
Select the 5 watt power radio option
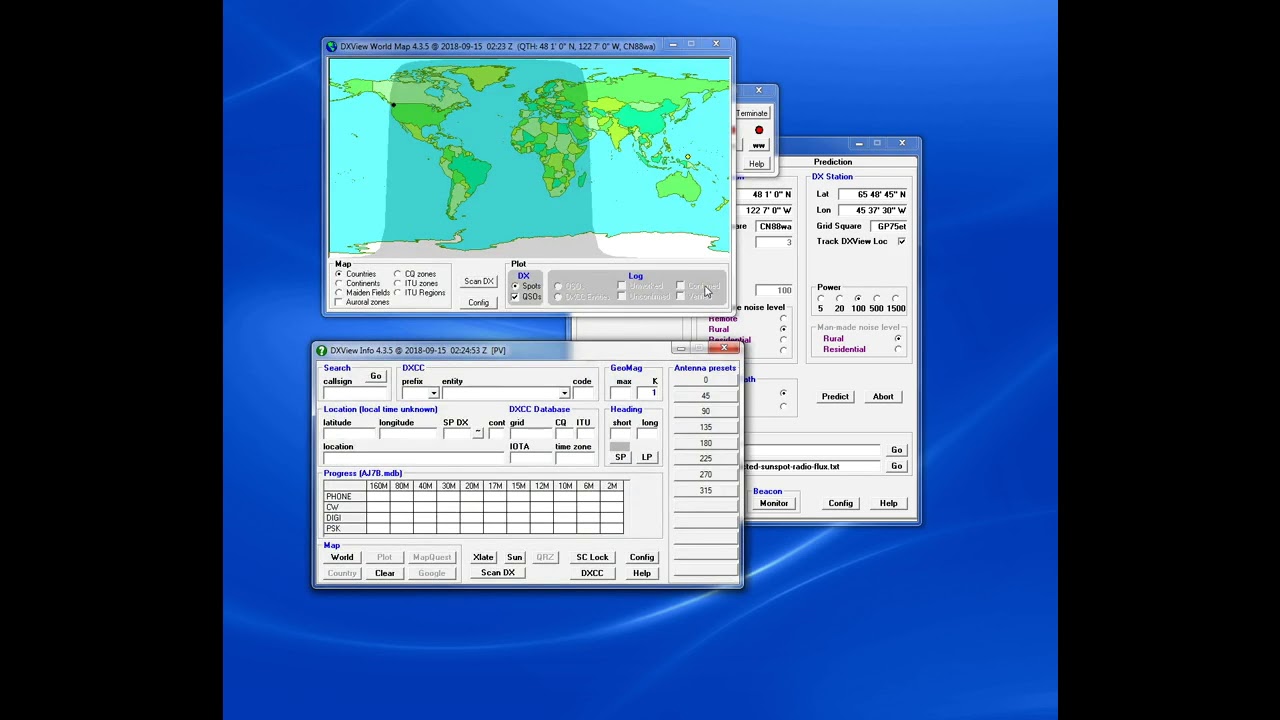click(x=821, y=298)
